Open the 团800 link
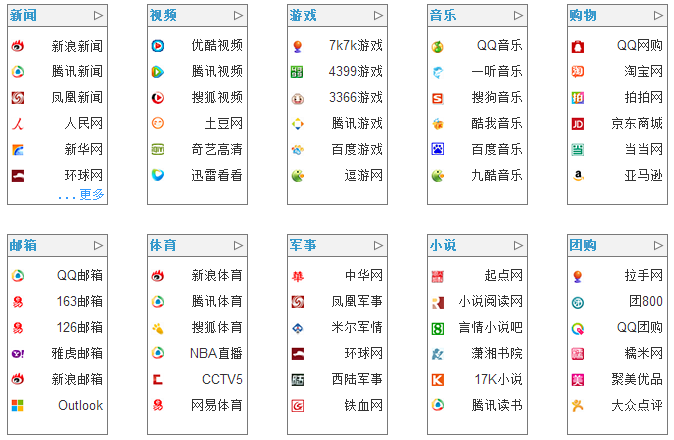This screenshot has width=674, height=440. (x=646, y=301)
